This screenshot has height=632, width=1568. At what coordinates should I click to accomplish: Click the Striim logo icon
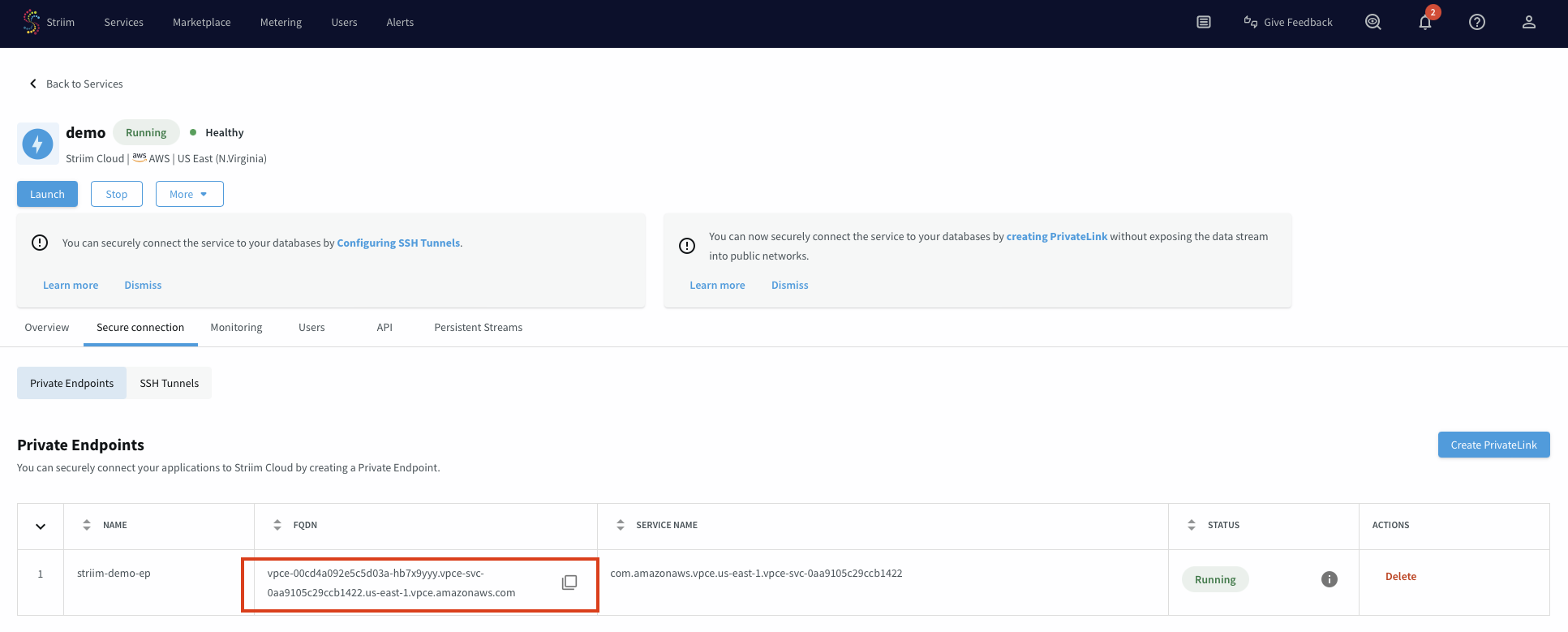[x=32, y=22]
